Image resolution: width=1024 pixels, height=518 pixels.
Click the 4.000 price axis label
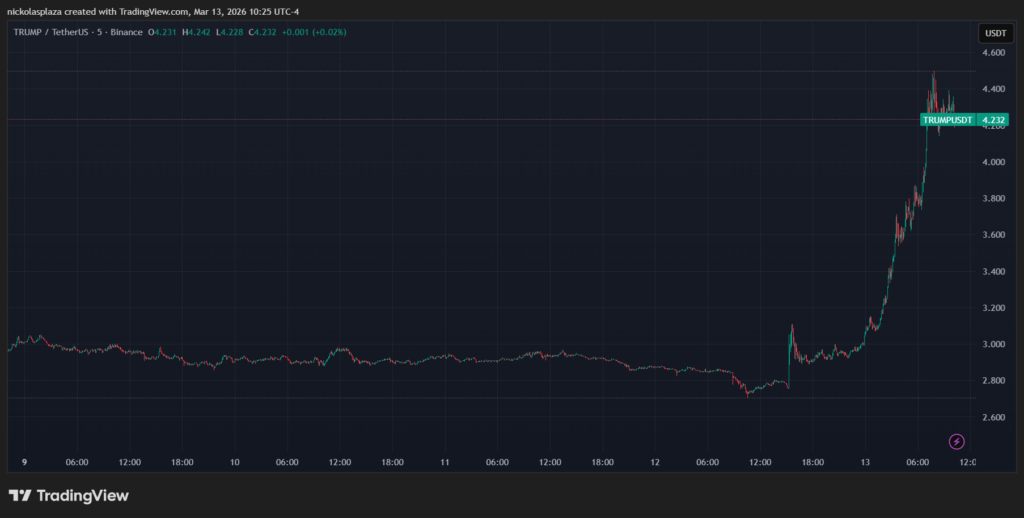[993, 162]
